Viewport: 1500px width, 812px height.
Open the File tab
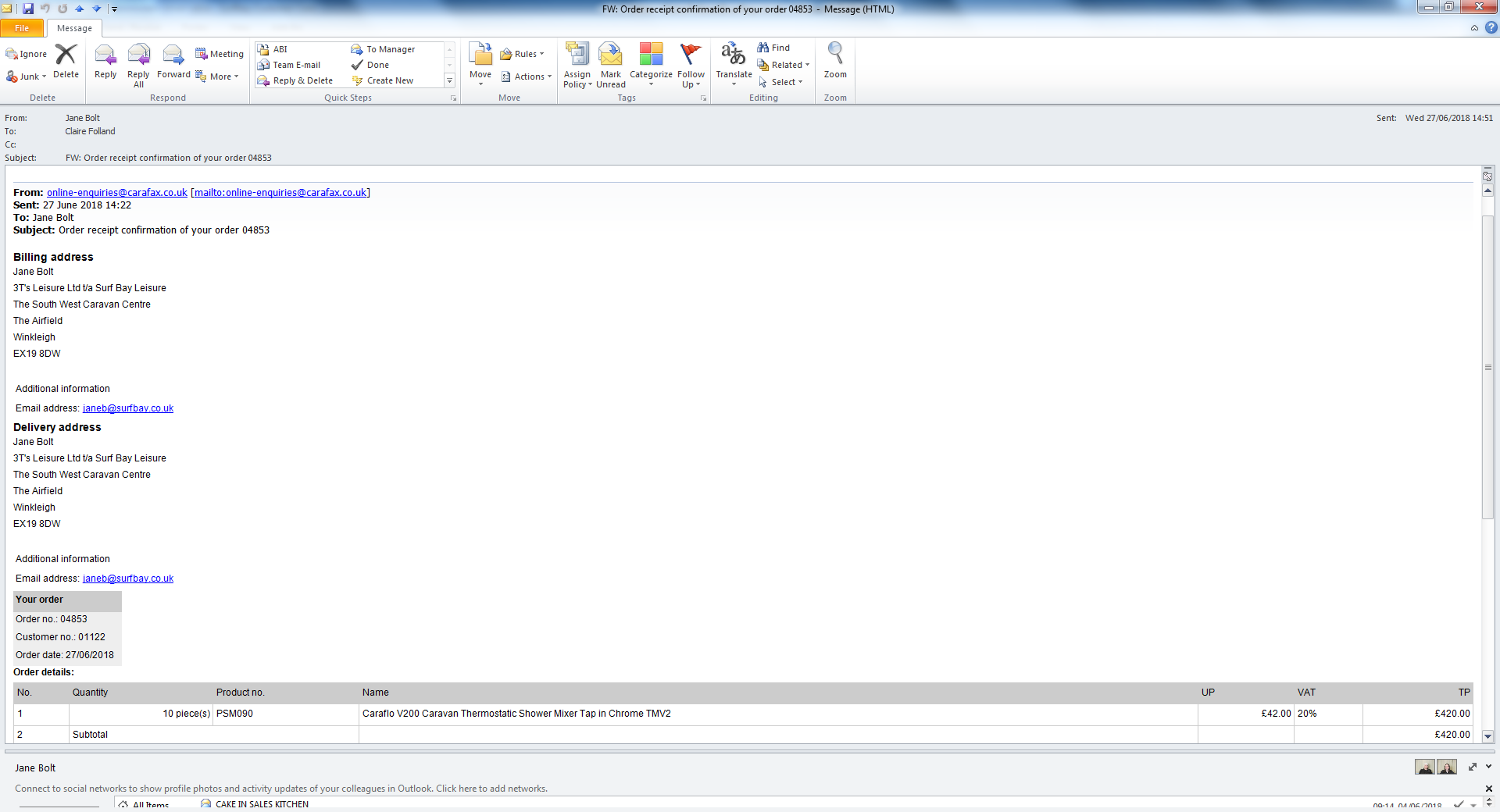click(x=22, y=28)
